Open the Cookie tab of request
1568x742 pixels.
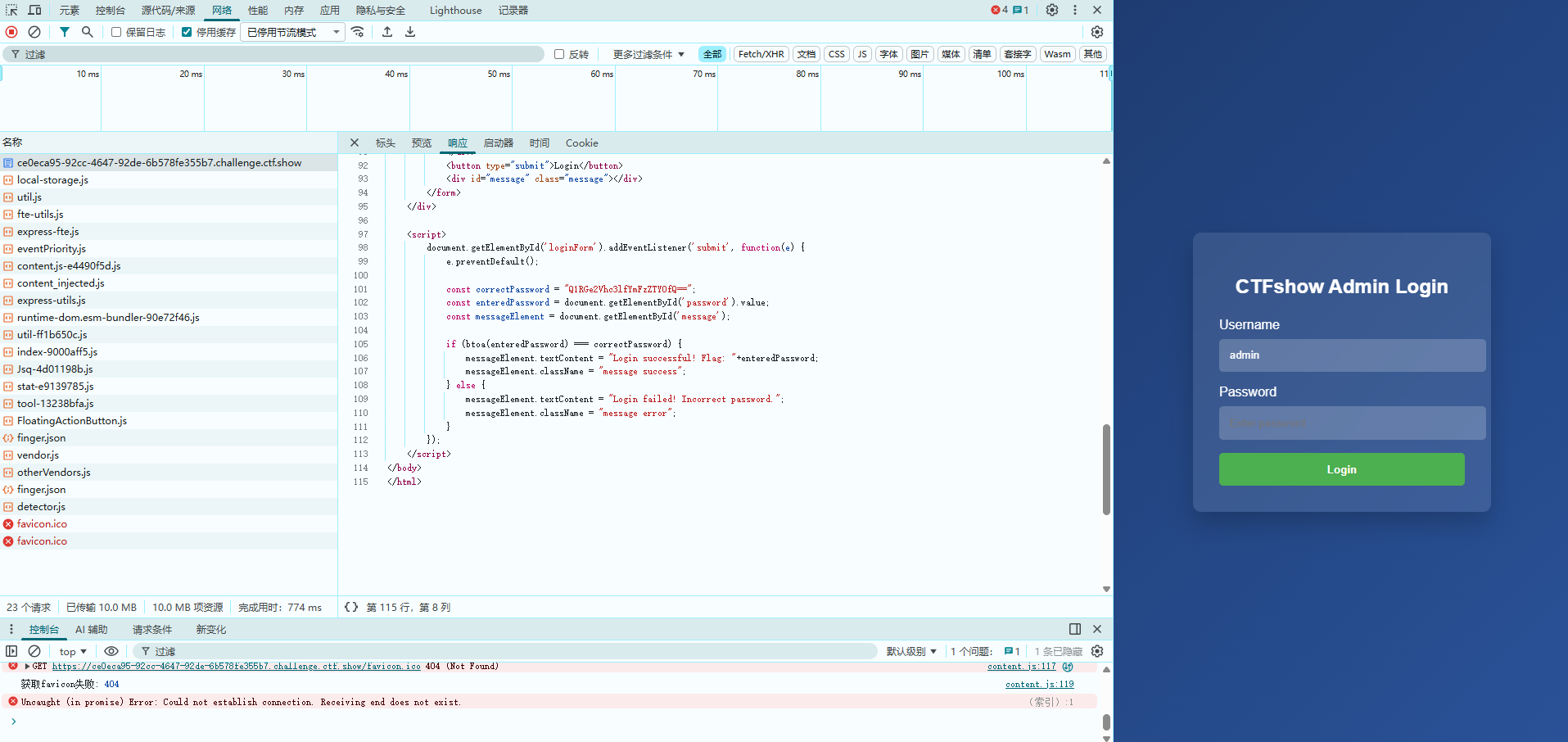[582, 143]
